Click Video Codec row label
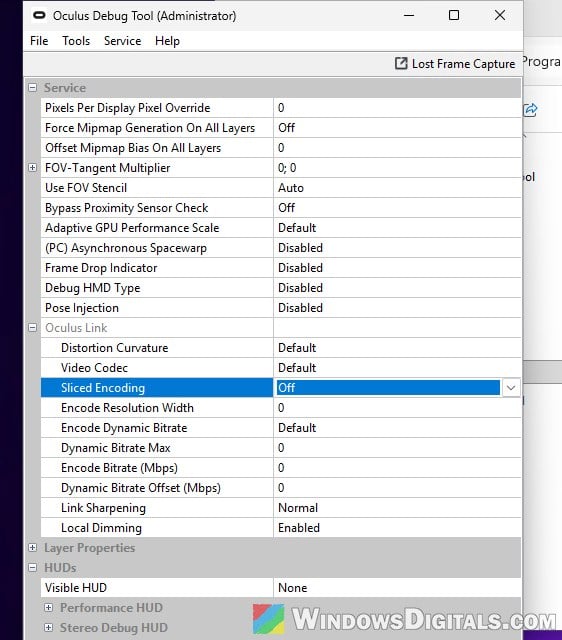 click(94, 368)
